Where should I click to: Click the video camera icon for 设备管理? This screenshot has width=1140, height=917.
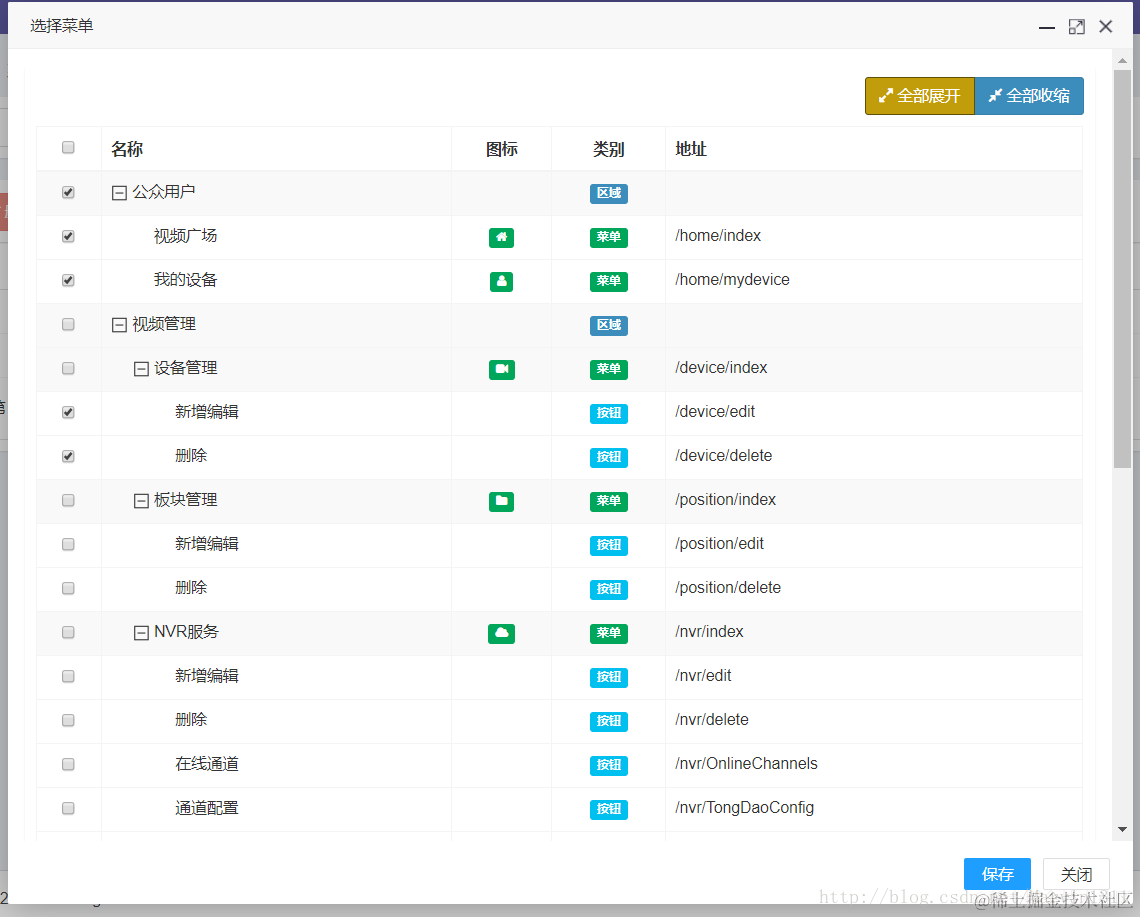click(x=501, y=369)
